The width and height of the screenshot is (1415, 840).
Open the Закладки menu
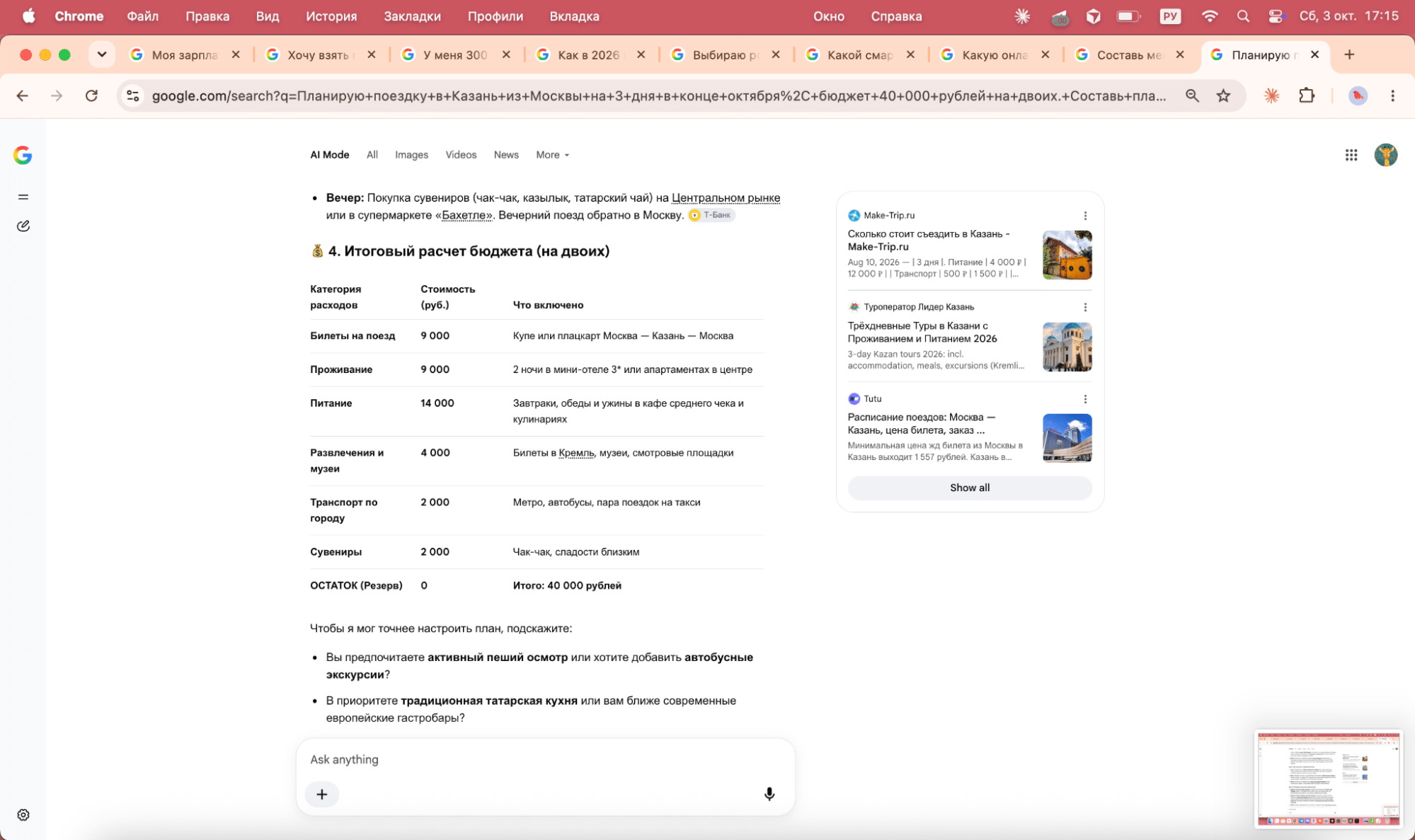[412, 16]
